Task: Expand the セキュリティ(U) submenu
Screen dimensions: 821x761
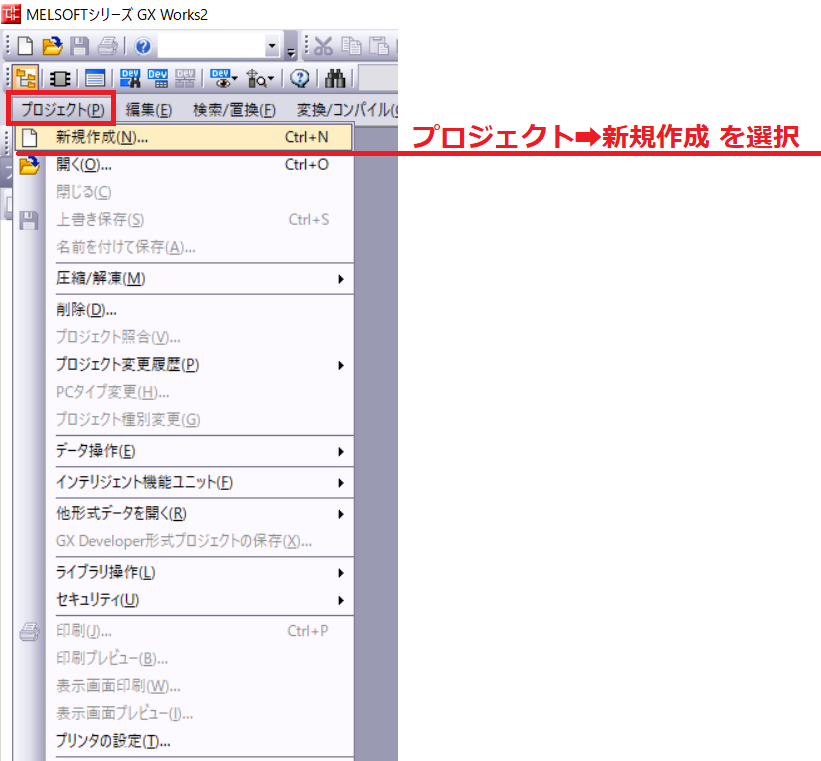Action: (184, 600)
